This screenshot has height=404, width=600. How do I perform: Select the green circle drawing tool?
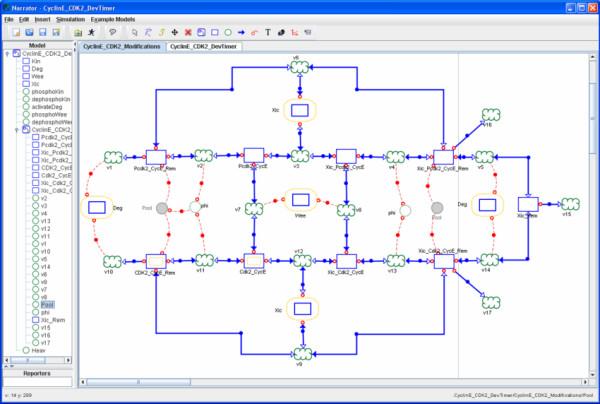tap(228, 32)
